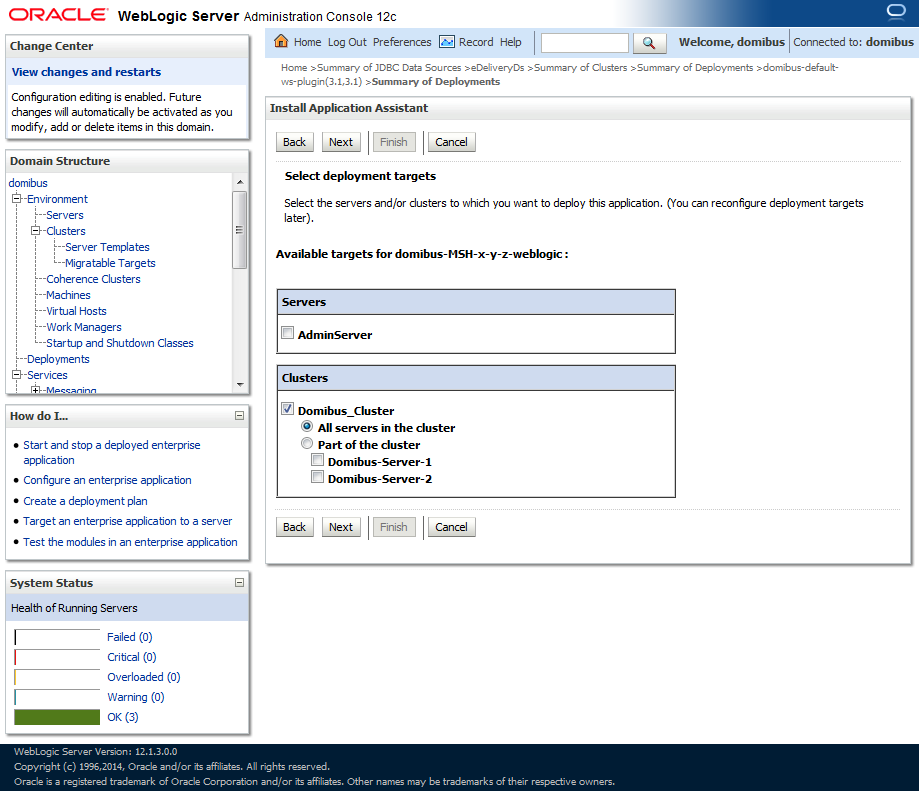
Task: Open Migratable Targets tree item
Action: point(110,262)
